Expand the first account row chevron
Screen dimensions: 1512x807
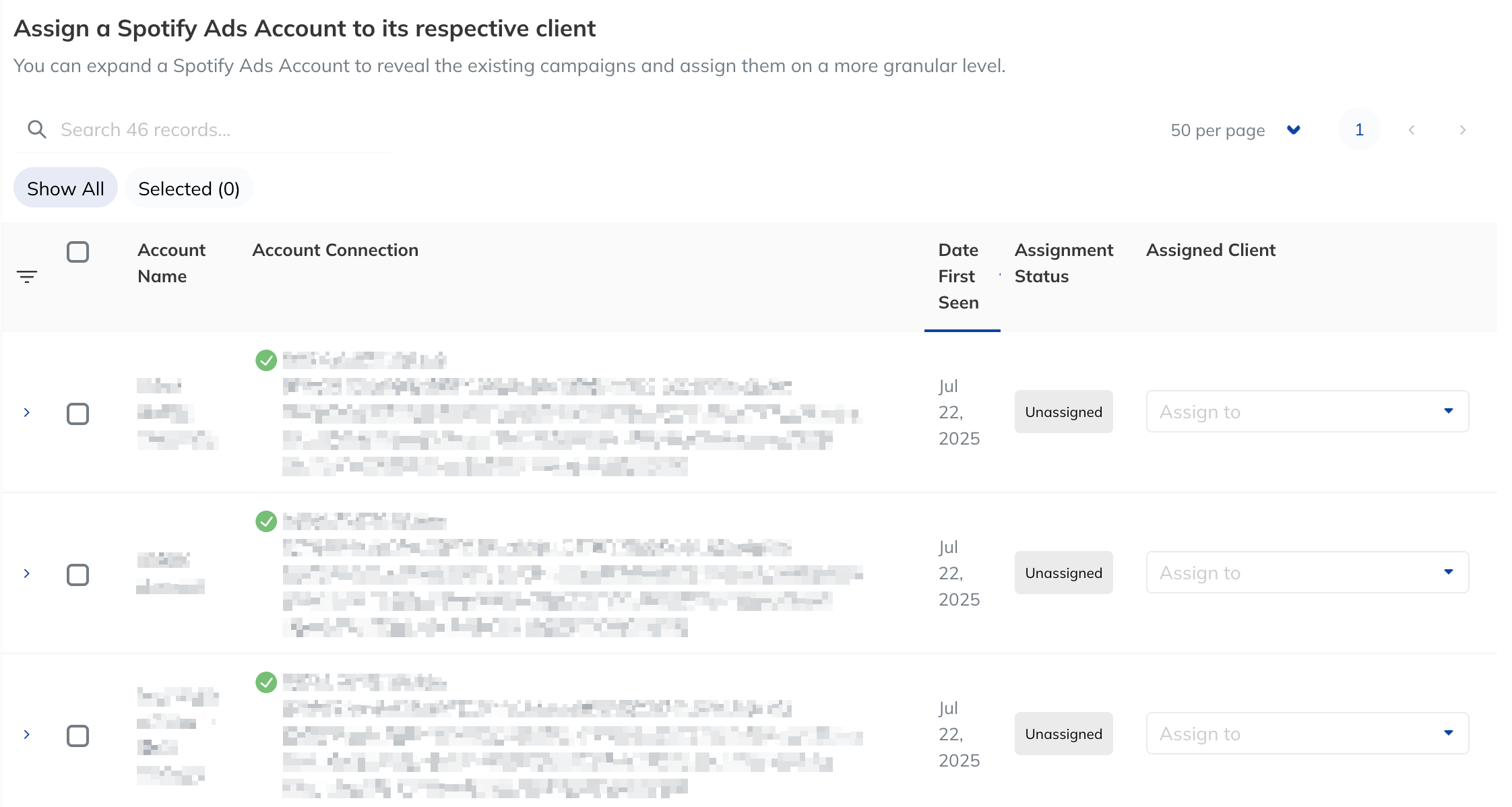coord(27,412)
